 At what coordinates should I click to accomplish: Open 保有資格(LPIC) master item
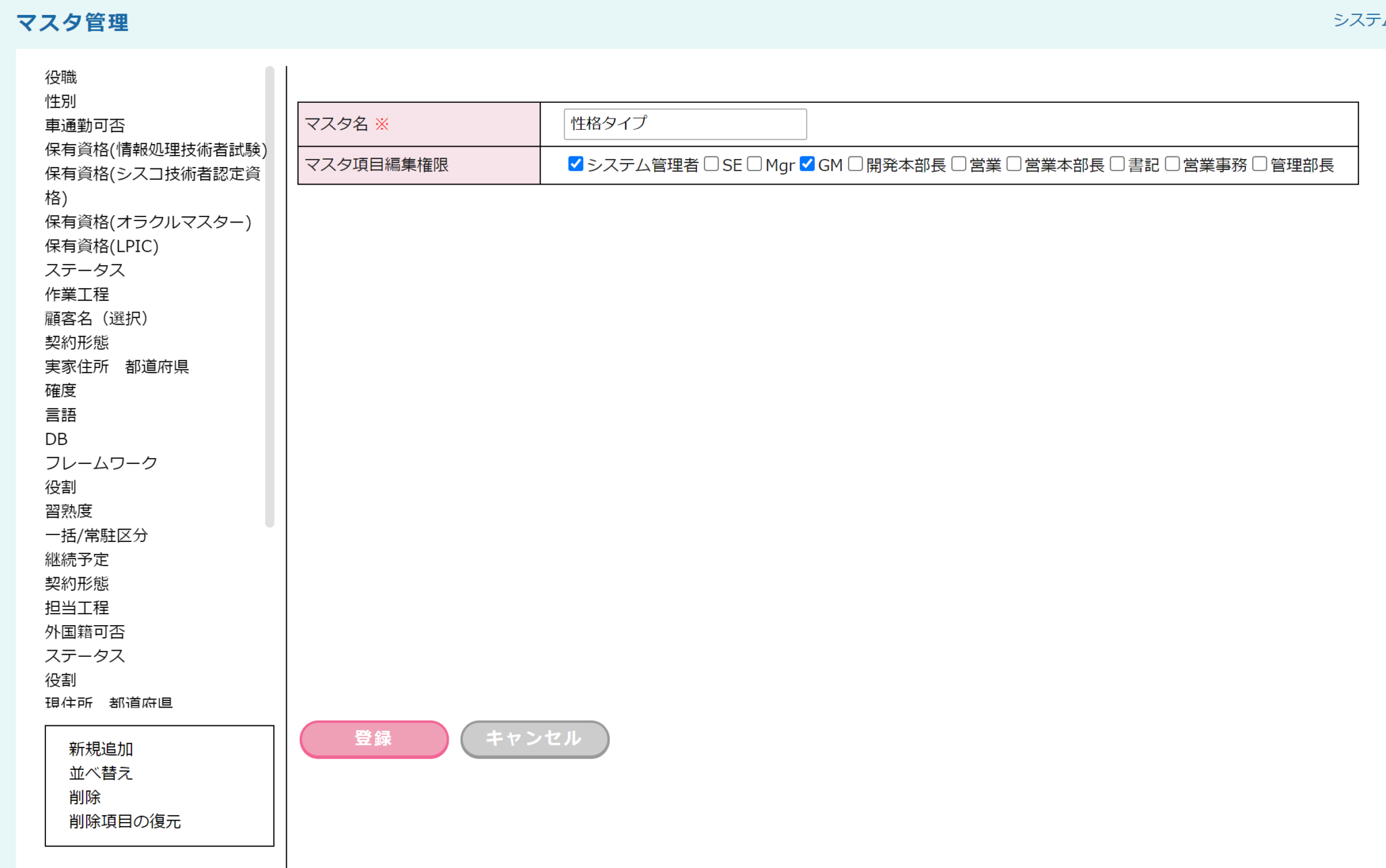coord(102,246)
